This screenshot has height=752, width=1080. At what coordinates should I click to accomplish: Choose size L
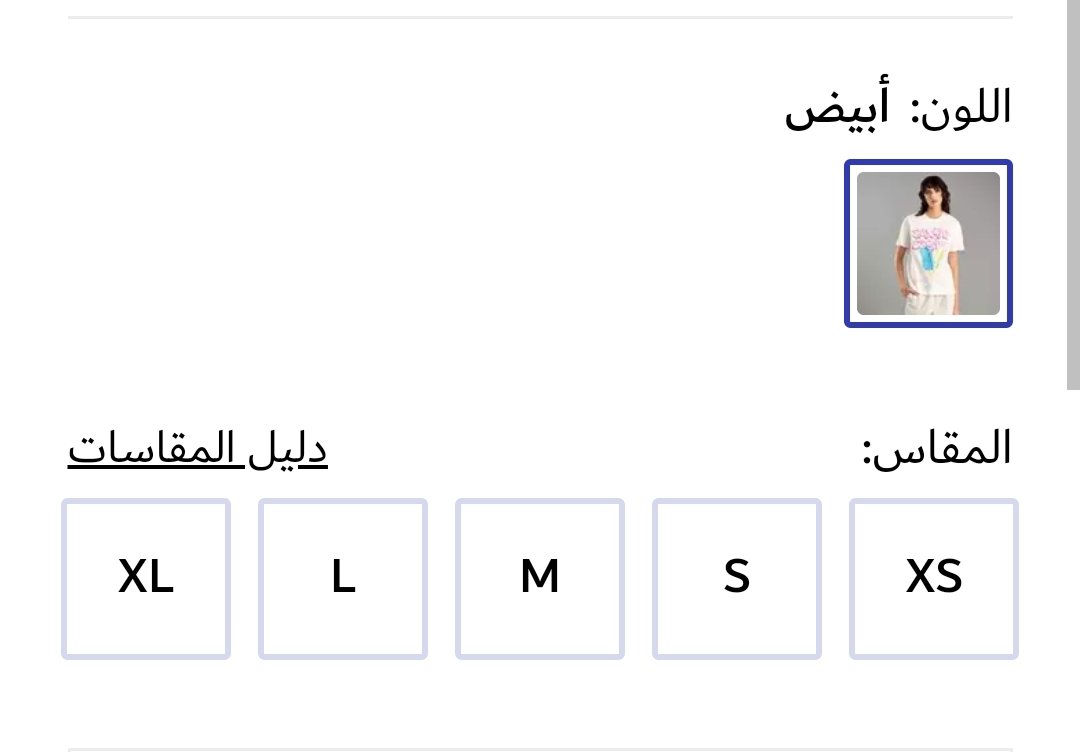coord(343,578)
